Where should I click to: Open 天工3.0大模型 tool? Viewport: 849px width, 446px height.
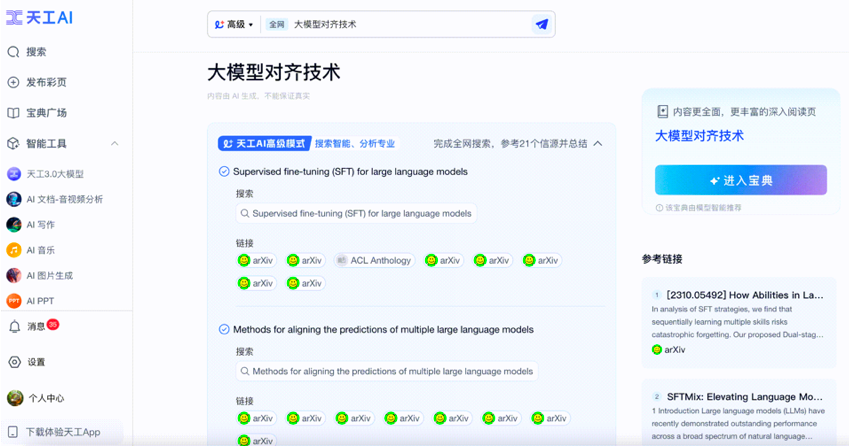coord(45,174)
